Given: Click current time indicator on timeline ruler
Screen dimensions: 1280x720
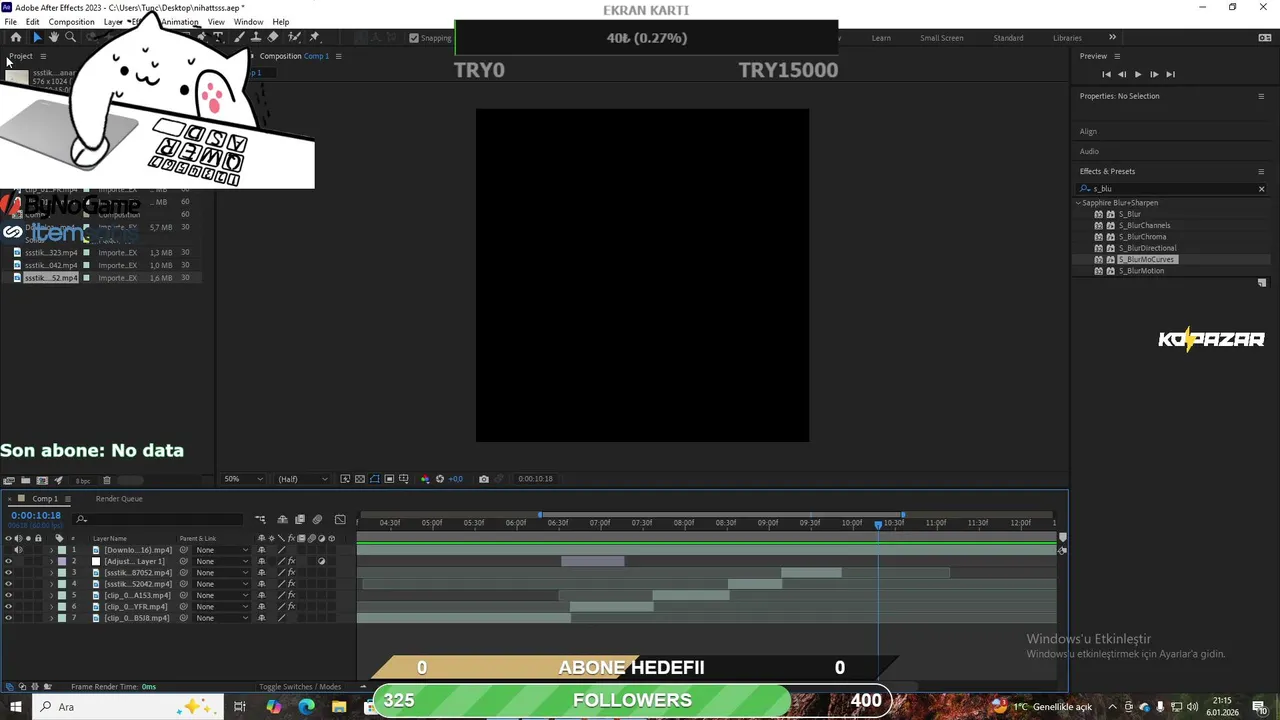Looking at the screenshot, I should click(x=878, y=523).
